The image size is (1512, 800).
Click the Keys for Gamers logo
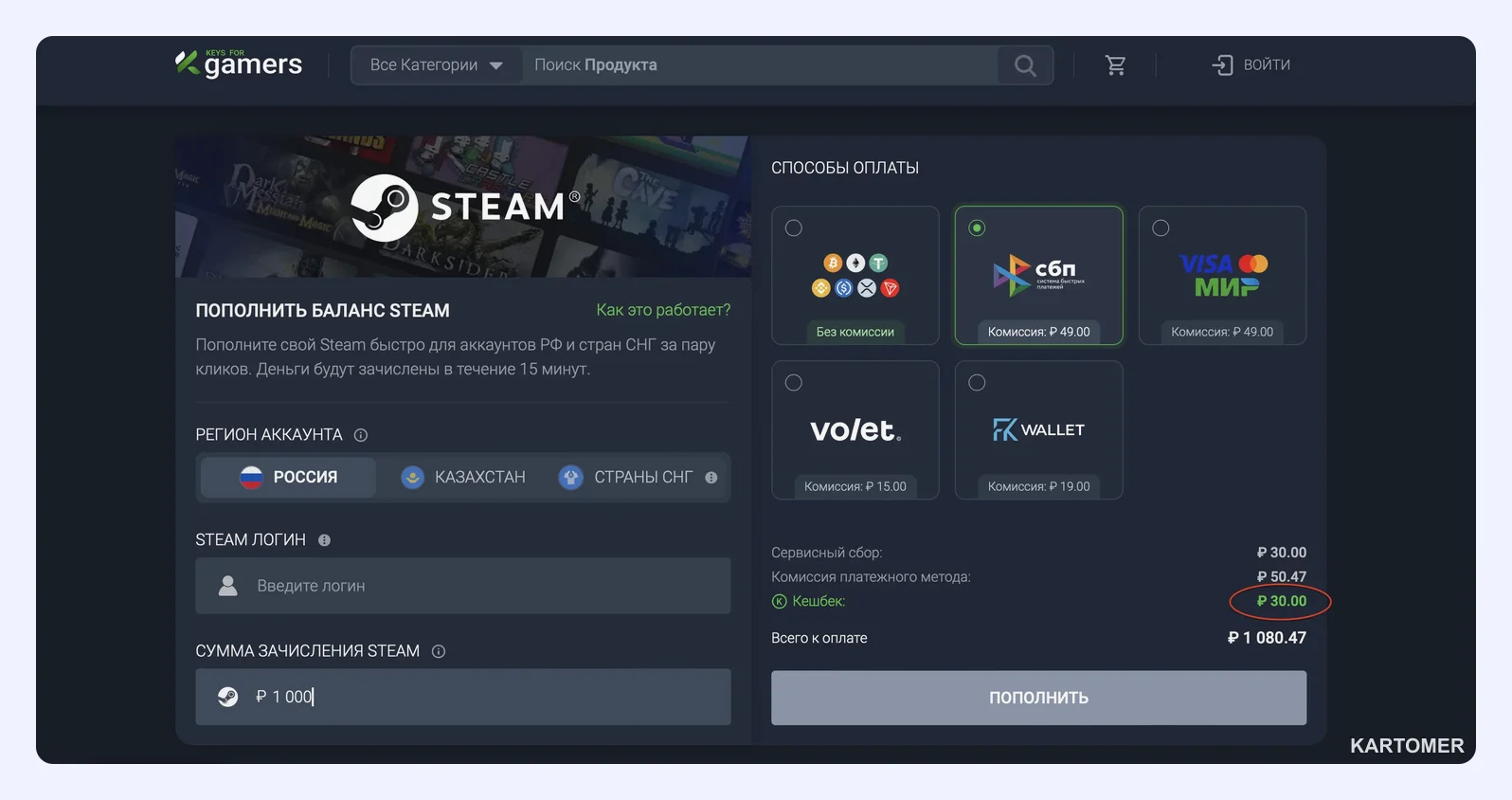(x=239, y=64)
